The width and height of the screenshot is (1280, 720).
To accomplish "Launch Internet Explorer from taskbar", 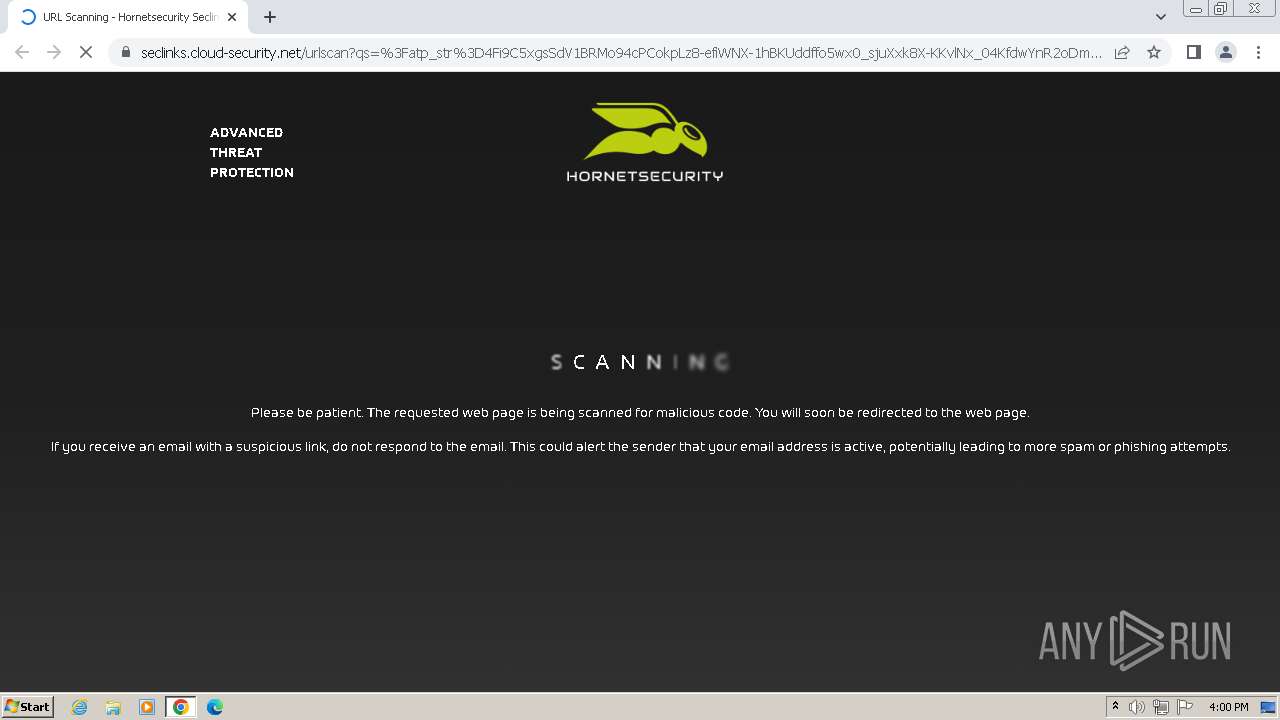I will [79, 707].
